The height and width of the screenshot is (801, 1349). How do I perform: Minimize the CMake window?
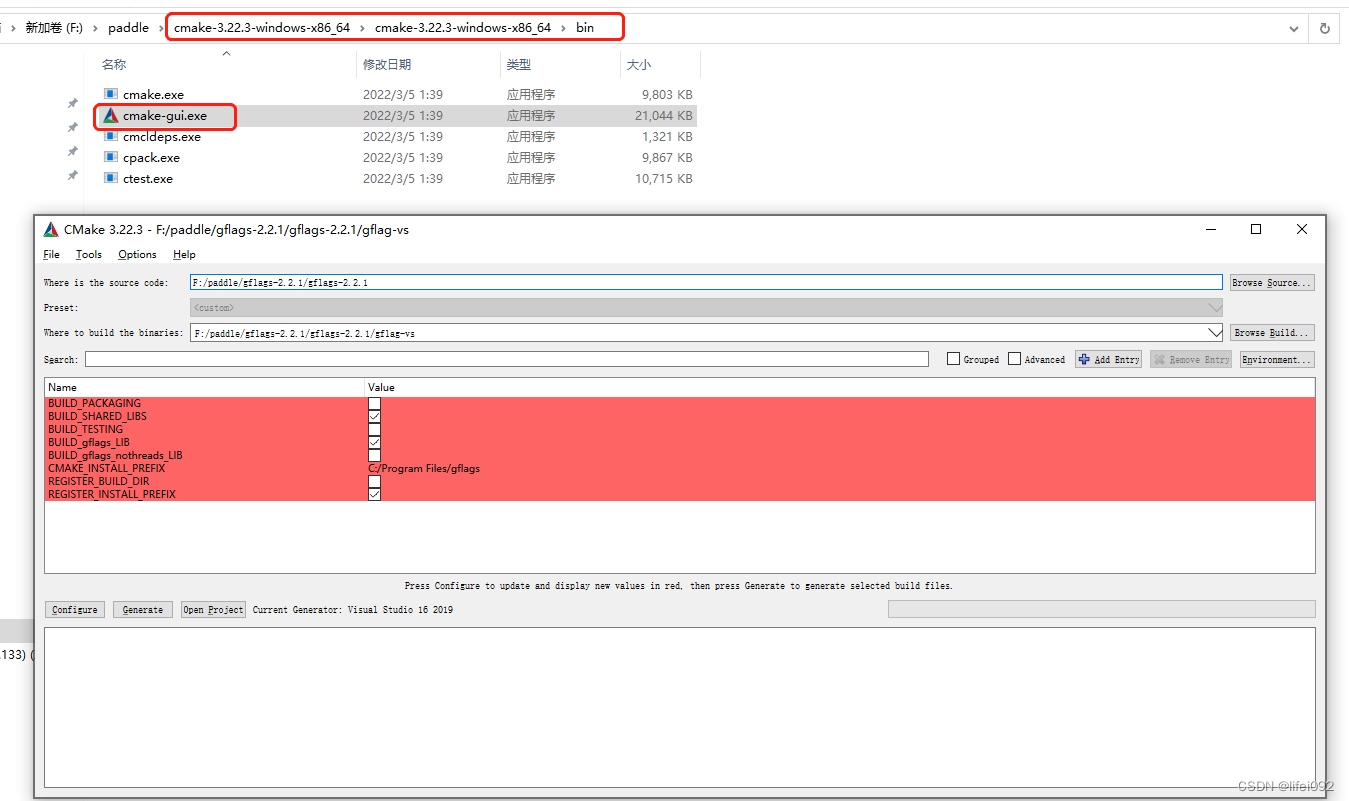point(1211,229)
